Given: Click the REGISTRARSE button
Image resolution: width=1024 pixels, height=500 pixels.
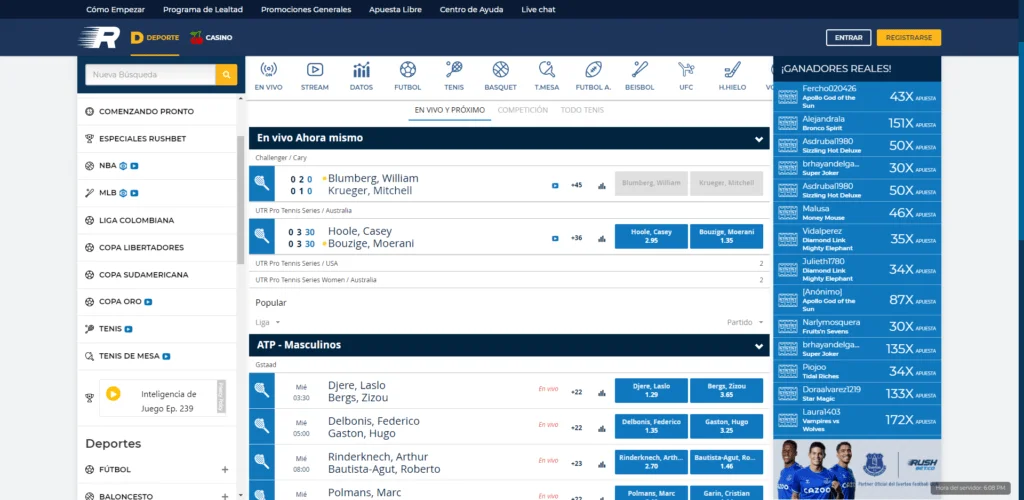Looking at the screenshot, I should tap(908, 38).
